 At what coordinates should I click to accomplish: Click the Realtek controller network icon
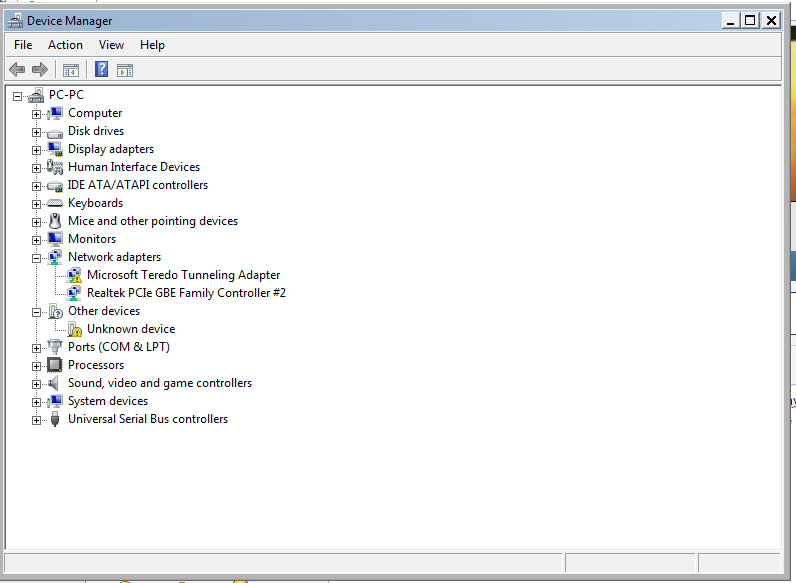point(74,293)
